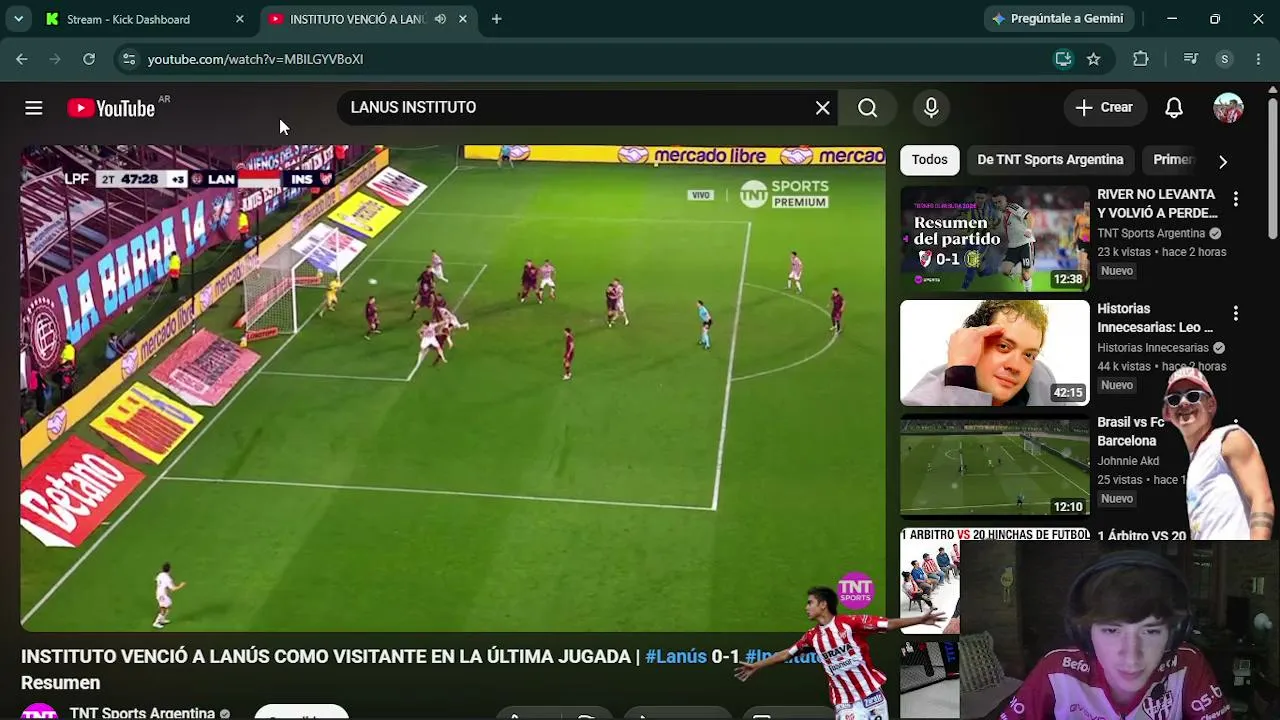Mute the YouTube tab audio
The height and width of the screenshot is (720, 1280).
[x=440, y=19]
